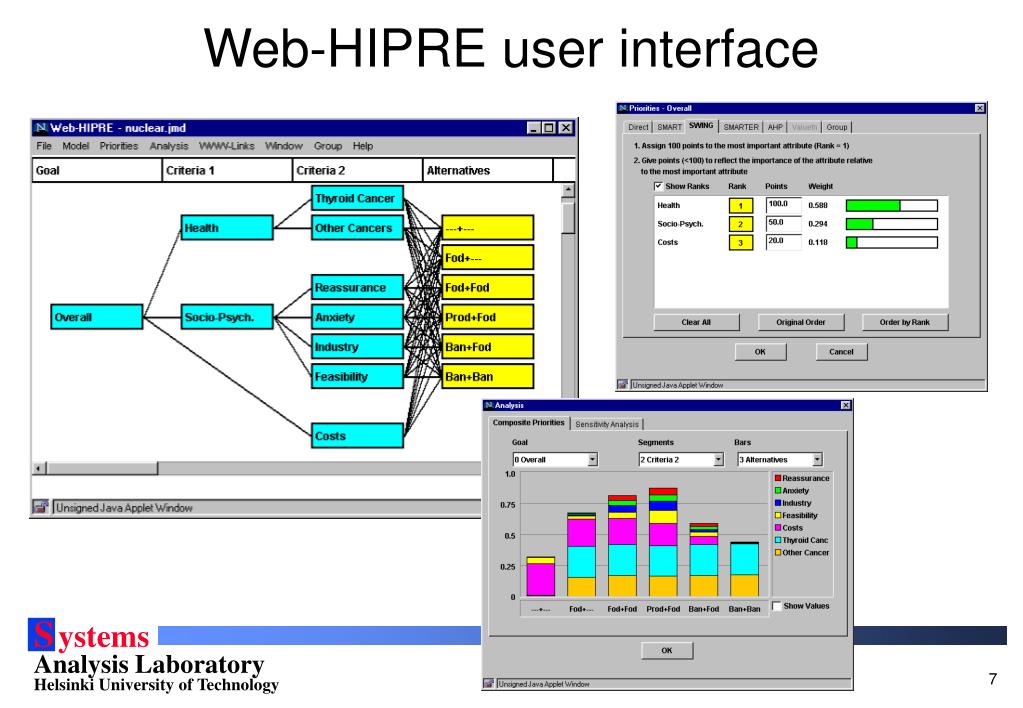Click OK in the Priorities window
Viewport: 1023px width, 708px height.
[760, 352]
